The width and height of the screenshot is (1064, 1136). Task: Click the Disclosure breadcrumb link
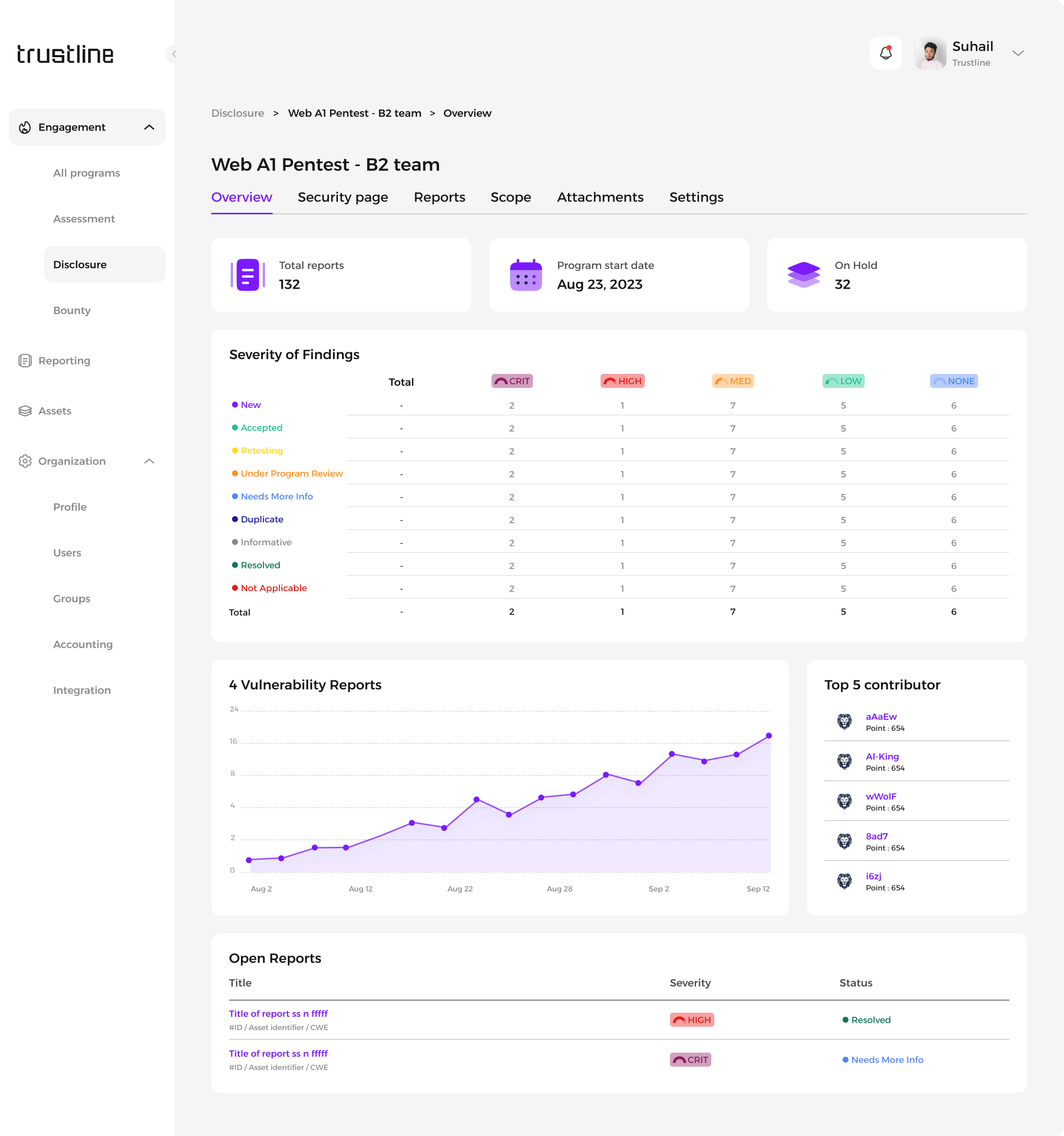[x=237, y=113]
